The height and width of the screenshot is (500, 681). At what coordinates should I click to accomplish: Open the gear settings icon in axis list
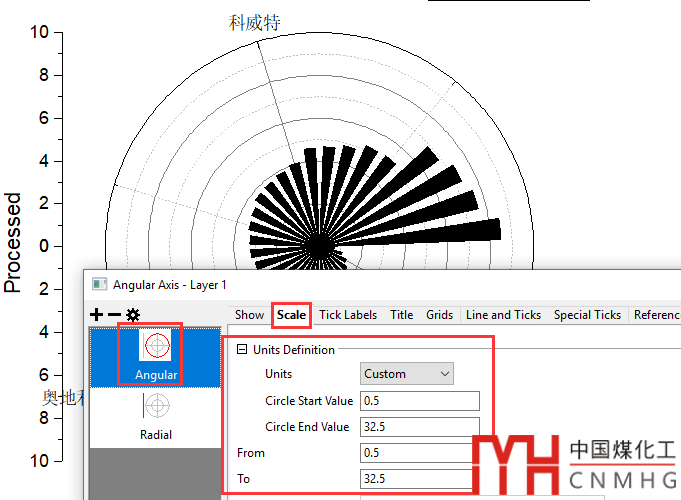(133, 315)
